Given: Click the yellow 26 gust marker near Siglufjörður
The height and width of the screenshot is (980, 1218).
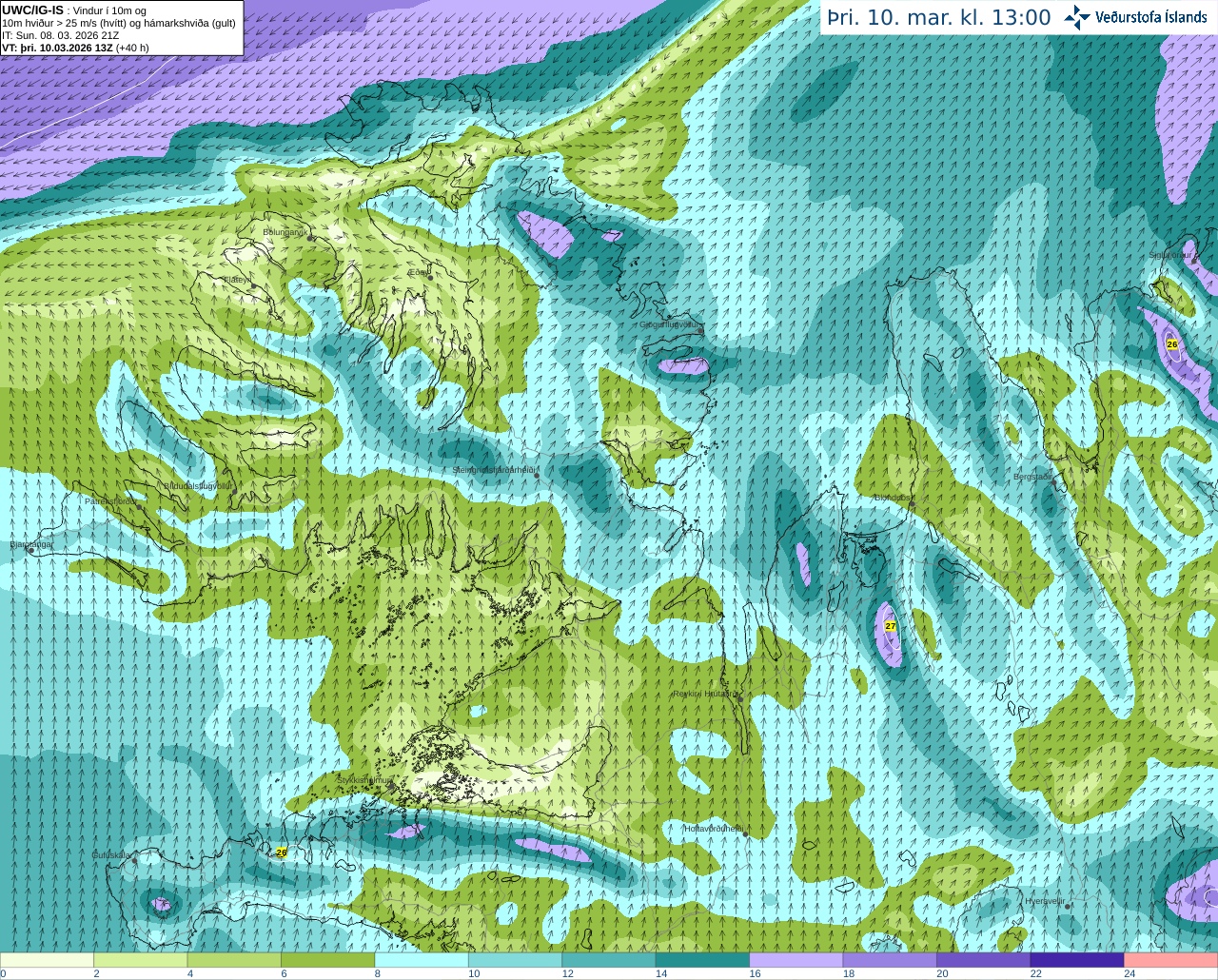Looking at the screenshot, I should click(1172, 344).
